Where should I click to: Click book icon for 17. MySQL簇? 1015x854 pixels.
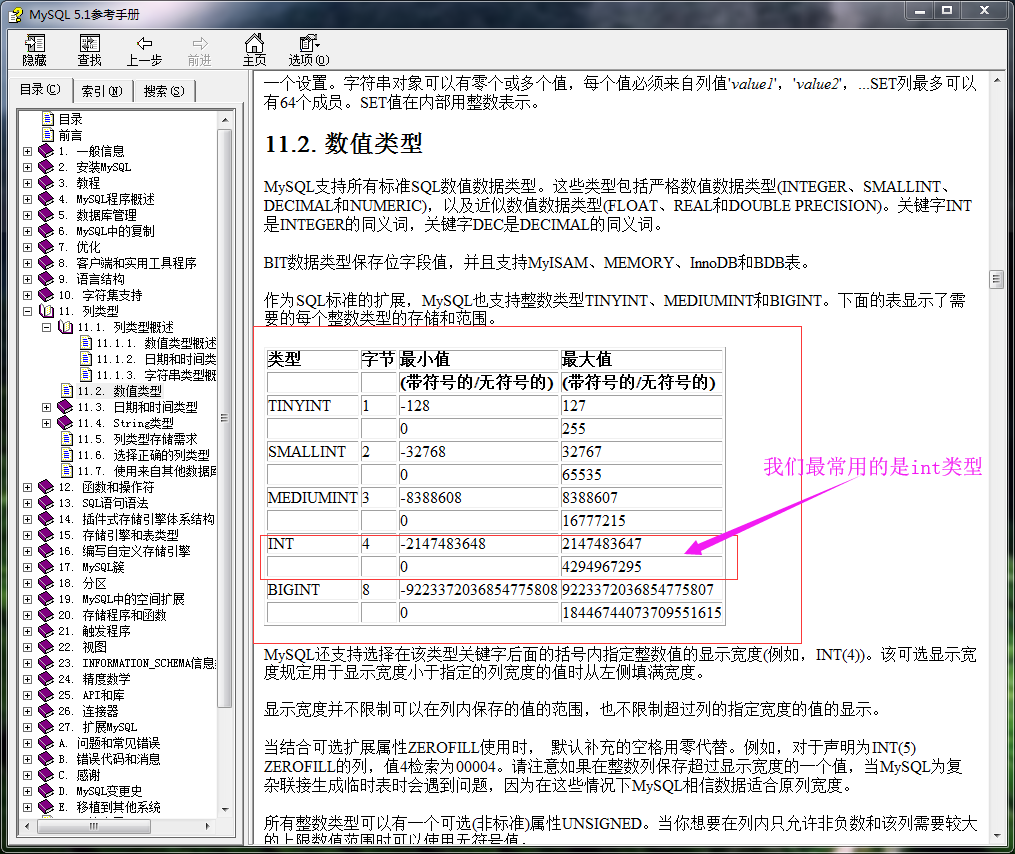pyautogui.click(x=46, y=567)
